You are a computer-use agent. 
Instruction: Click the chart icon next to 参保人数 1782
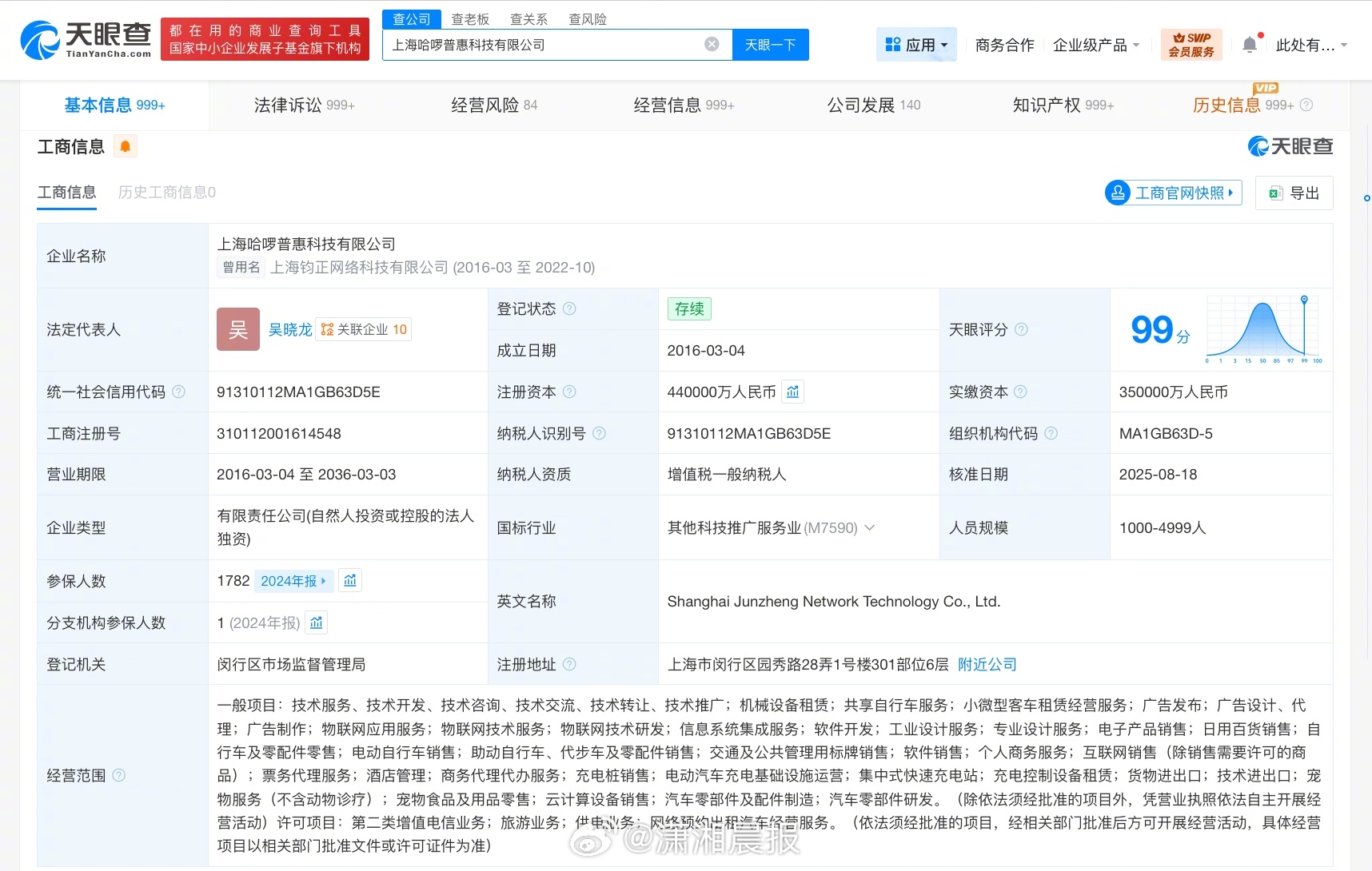pos(349,580)
